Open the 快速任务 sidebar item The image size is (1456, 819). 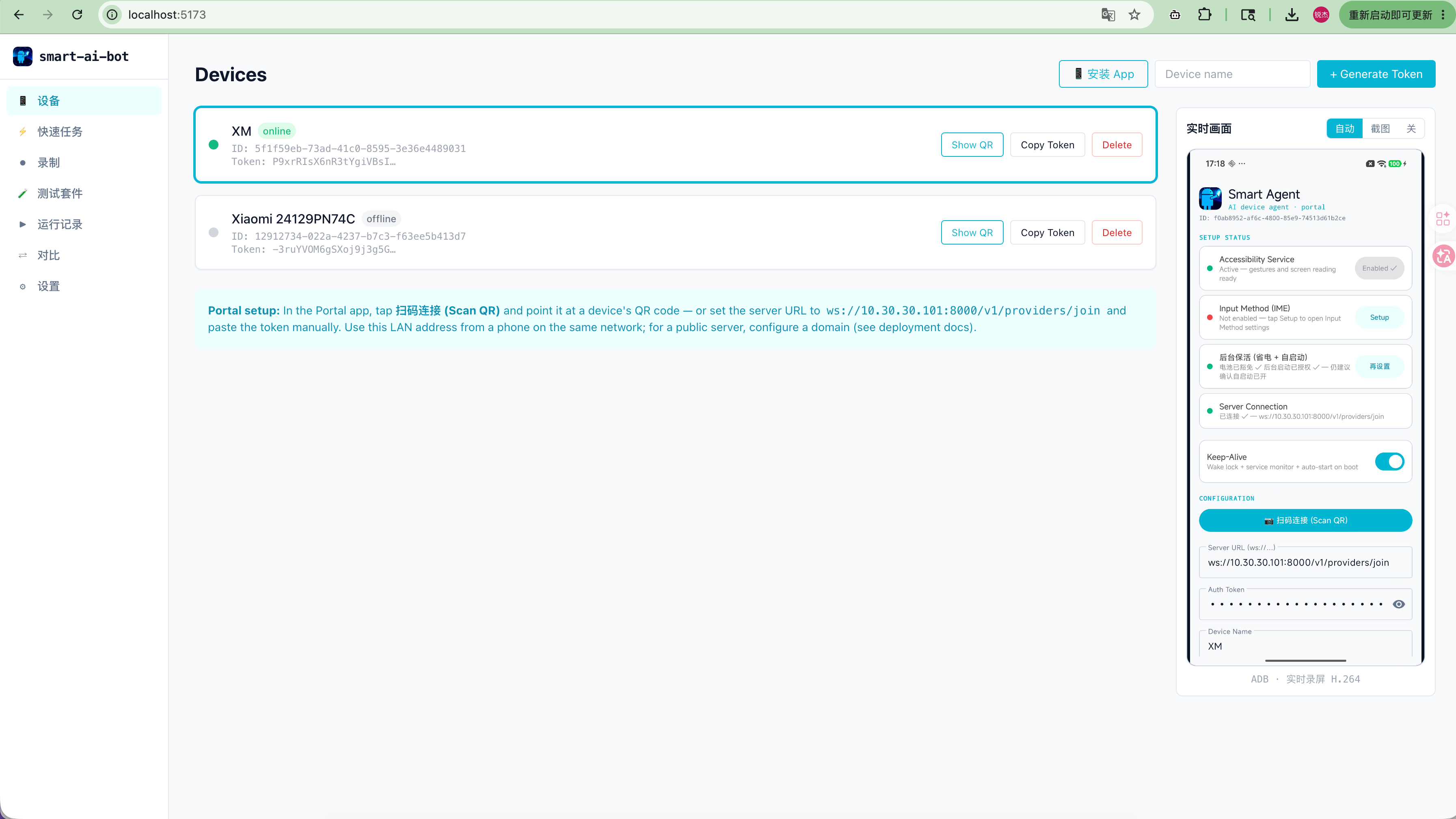tap(84, 132)
